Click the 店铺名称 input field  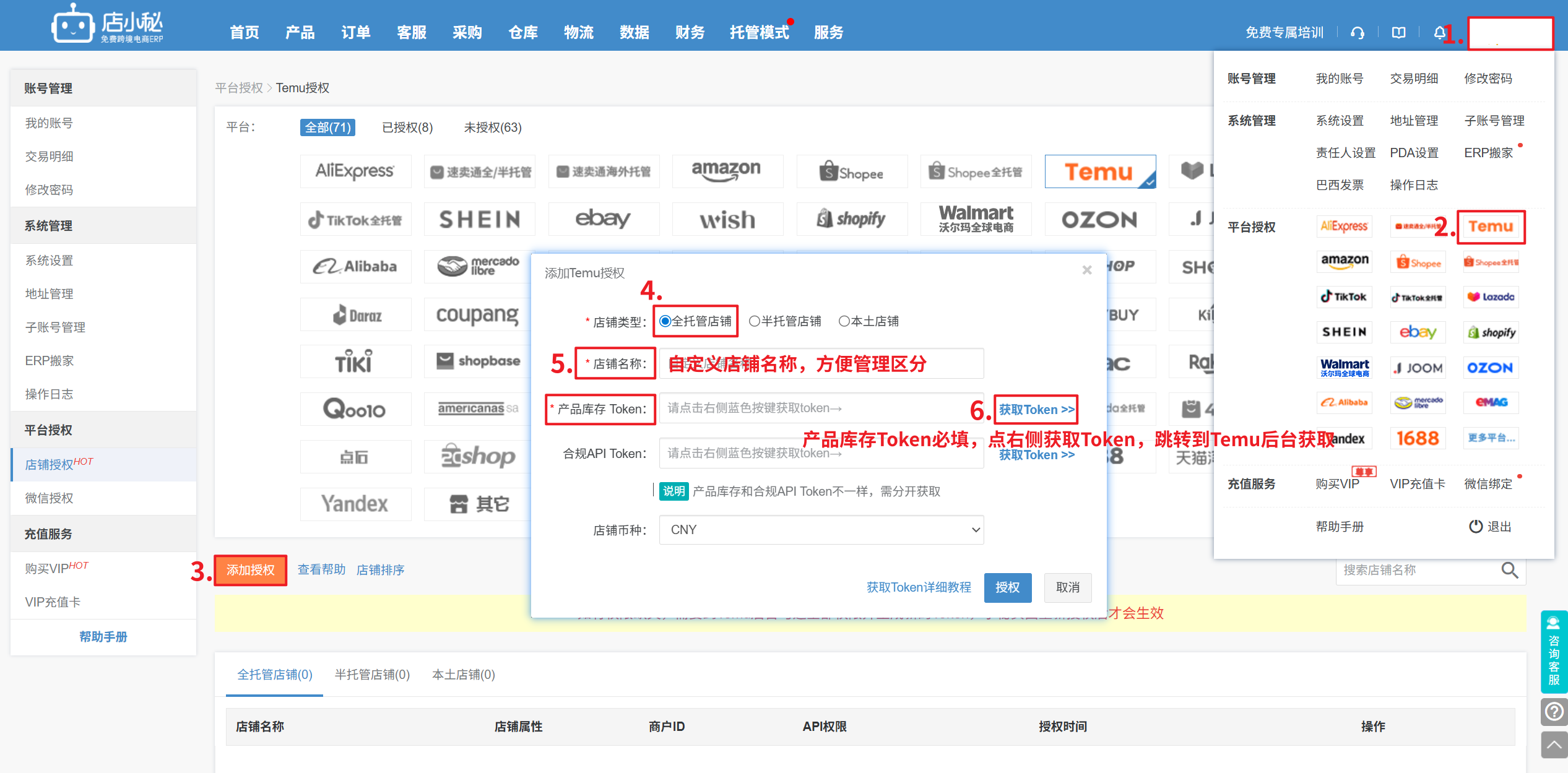[821, 363]
